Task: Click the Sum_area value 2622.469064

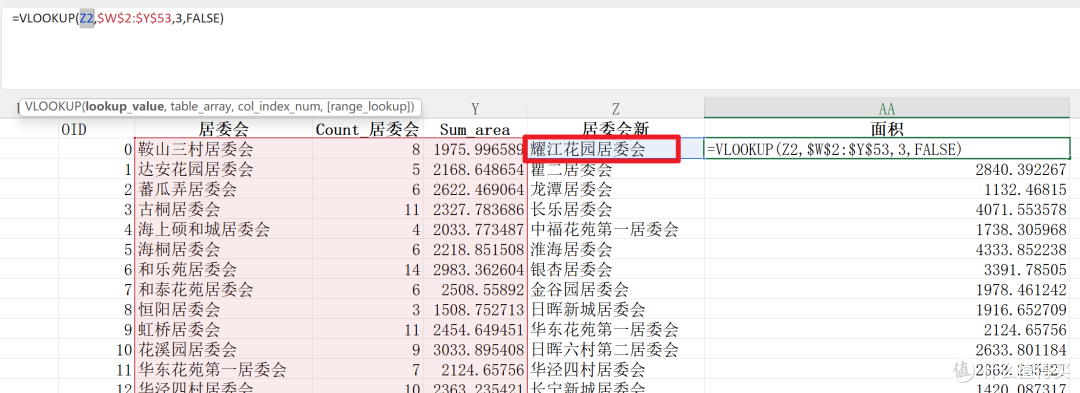Action: pos(475,189)
